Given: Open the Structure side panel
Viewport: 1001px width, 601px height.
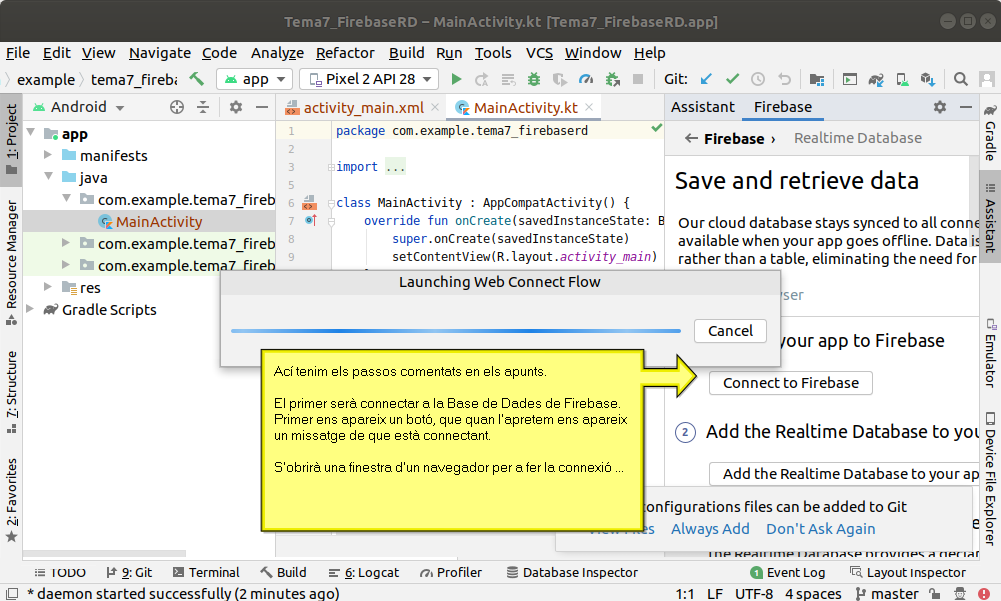Looking at the screenshot, I should click(x=11, y=392).
